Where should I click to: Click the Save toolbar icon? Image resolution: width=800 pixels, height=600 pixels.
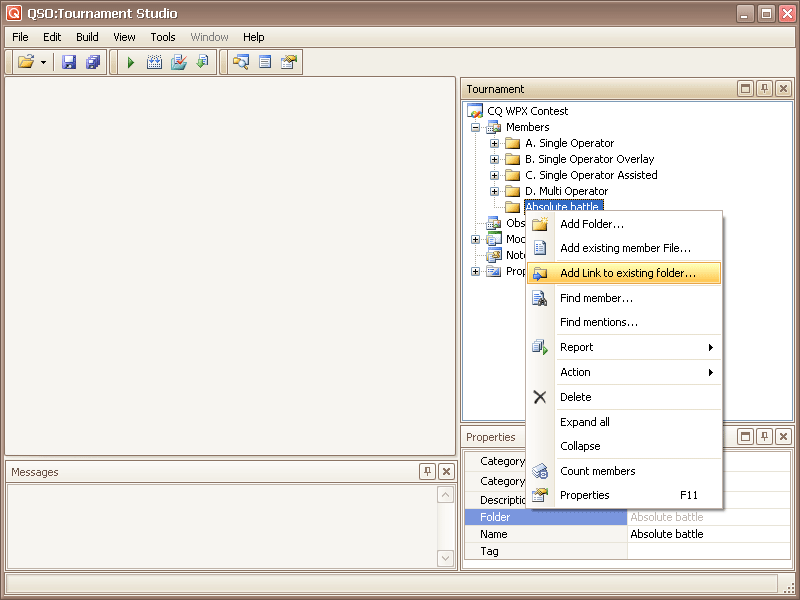[69, 62]
